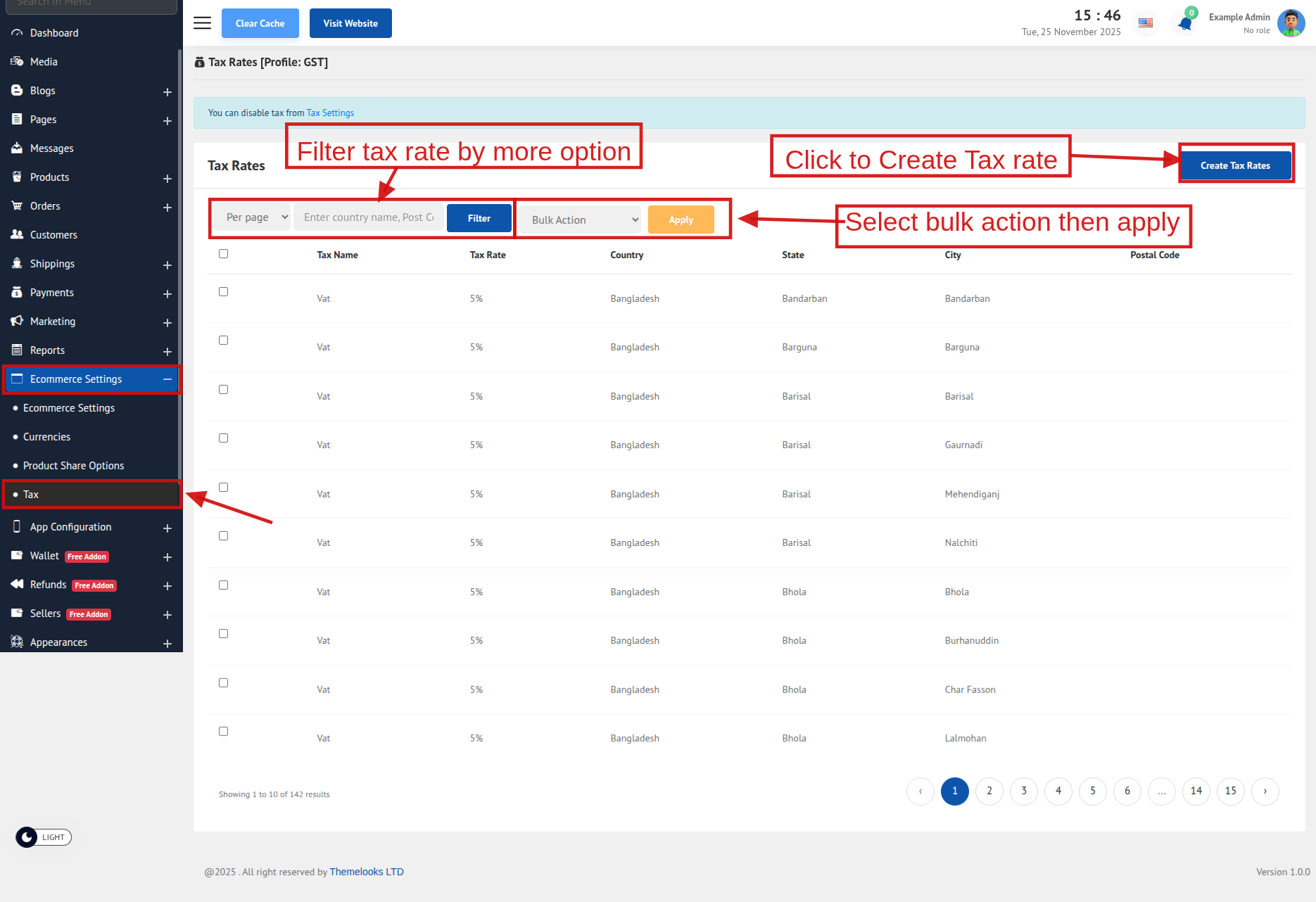1316x902 pixels.
Task: Click the Orders cart icon in sidebar
Action: click(17, 206)
